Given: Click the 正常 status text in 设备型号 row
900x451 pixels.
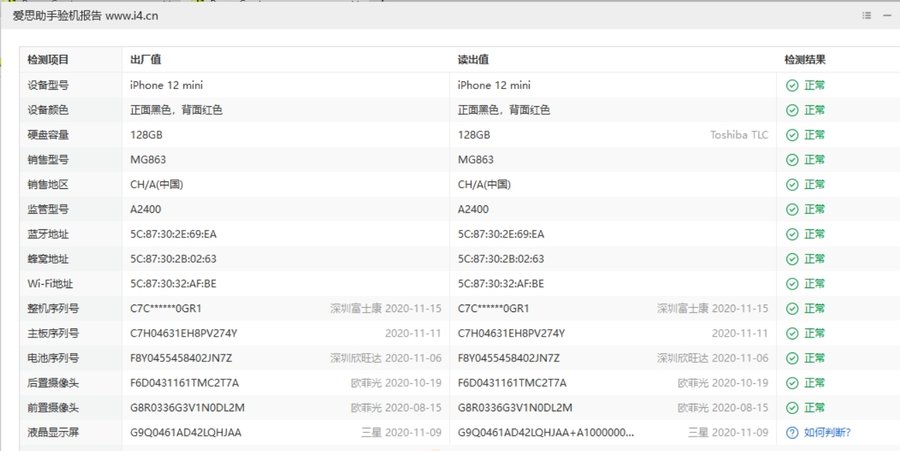Looking at the screenshot, I should pyautogui.click(x=814, y=85).
